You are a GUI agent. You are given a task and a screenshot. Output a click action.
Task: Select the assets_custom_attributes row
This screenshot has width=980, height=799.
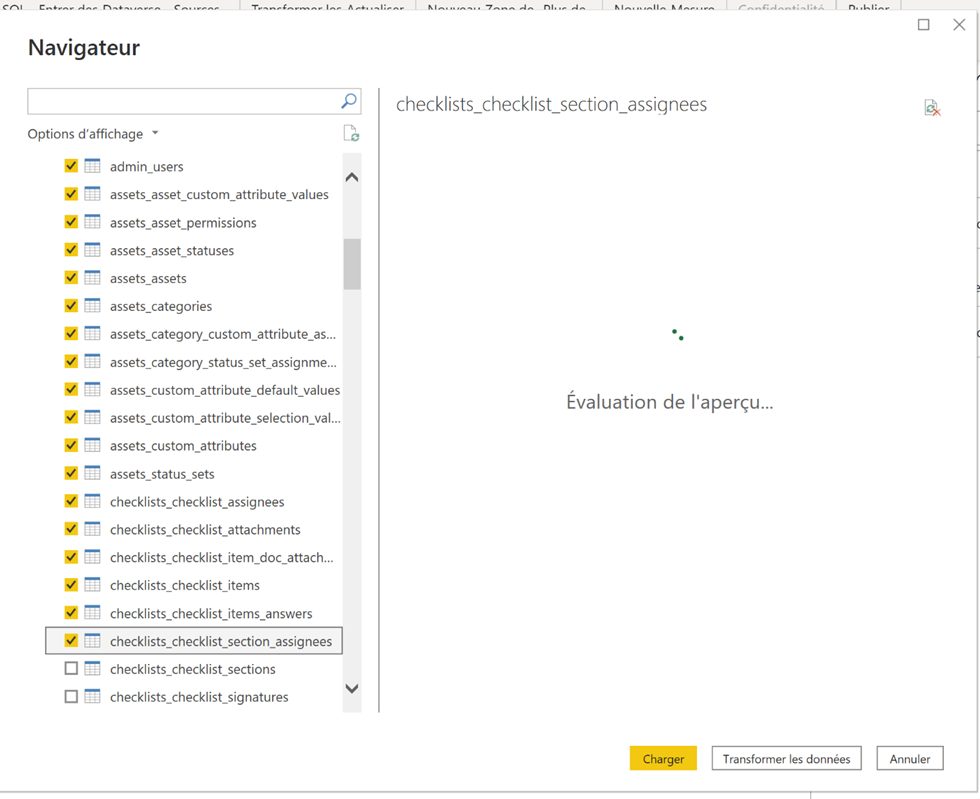[194, 446]
